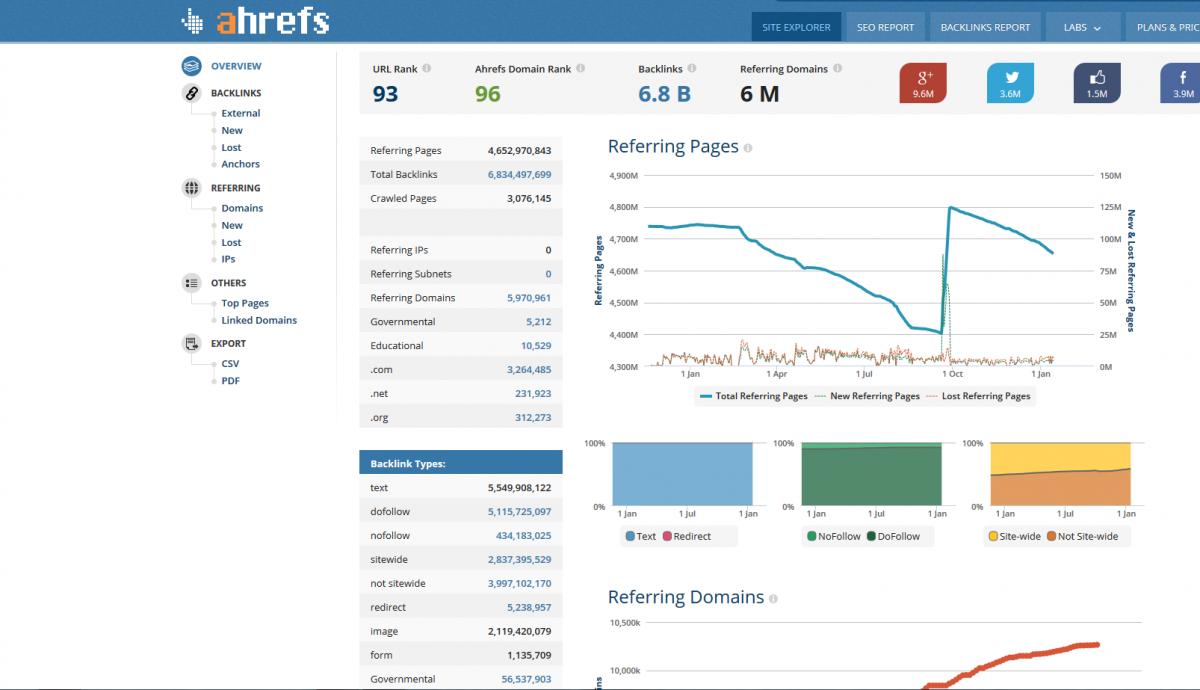Click the Total Backlinks value 6,834,497,699

point(519,174)
